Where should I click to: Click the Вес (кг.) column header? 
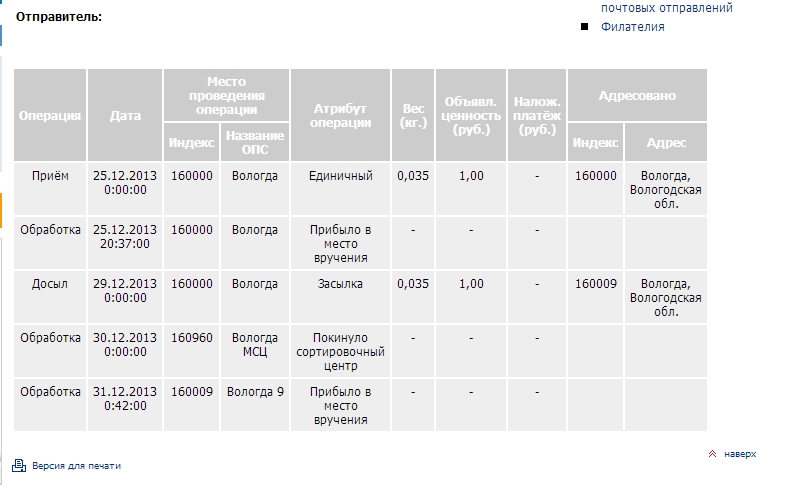(x=412, y=115)
